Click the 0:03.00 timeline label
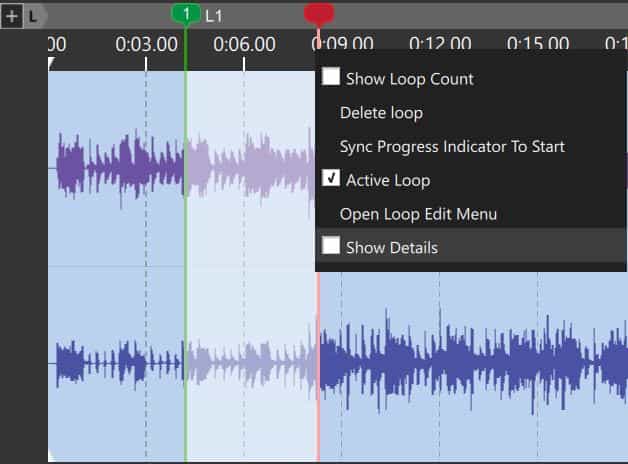This screenshot has width=628, height=464. click(x=147, y=44)
